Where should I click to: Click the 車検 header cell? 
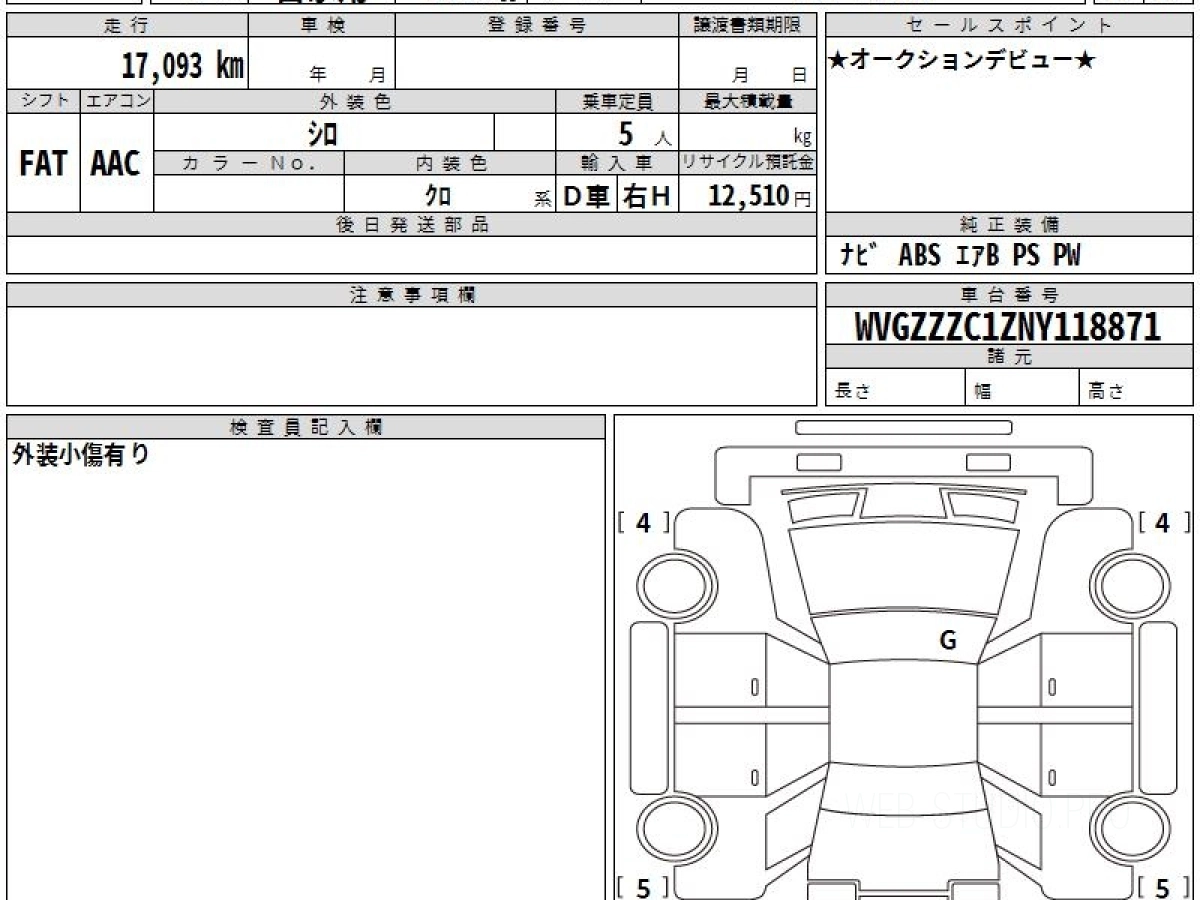322,26
